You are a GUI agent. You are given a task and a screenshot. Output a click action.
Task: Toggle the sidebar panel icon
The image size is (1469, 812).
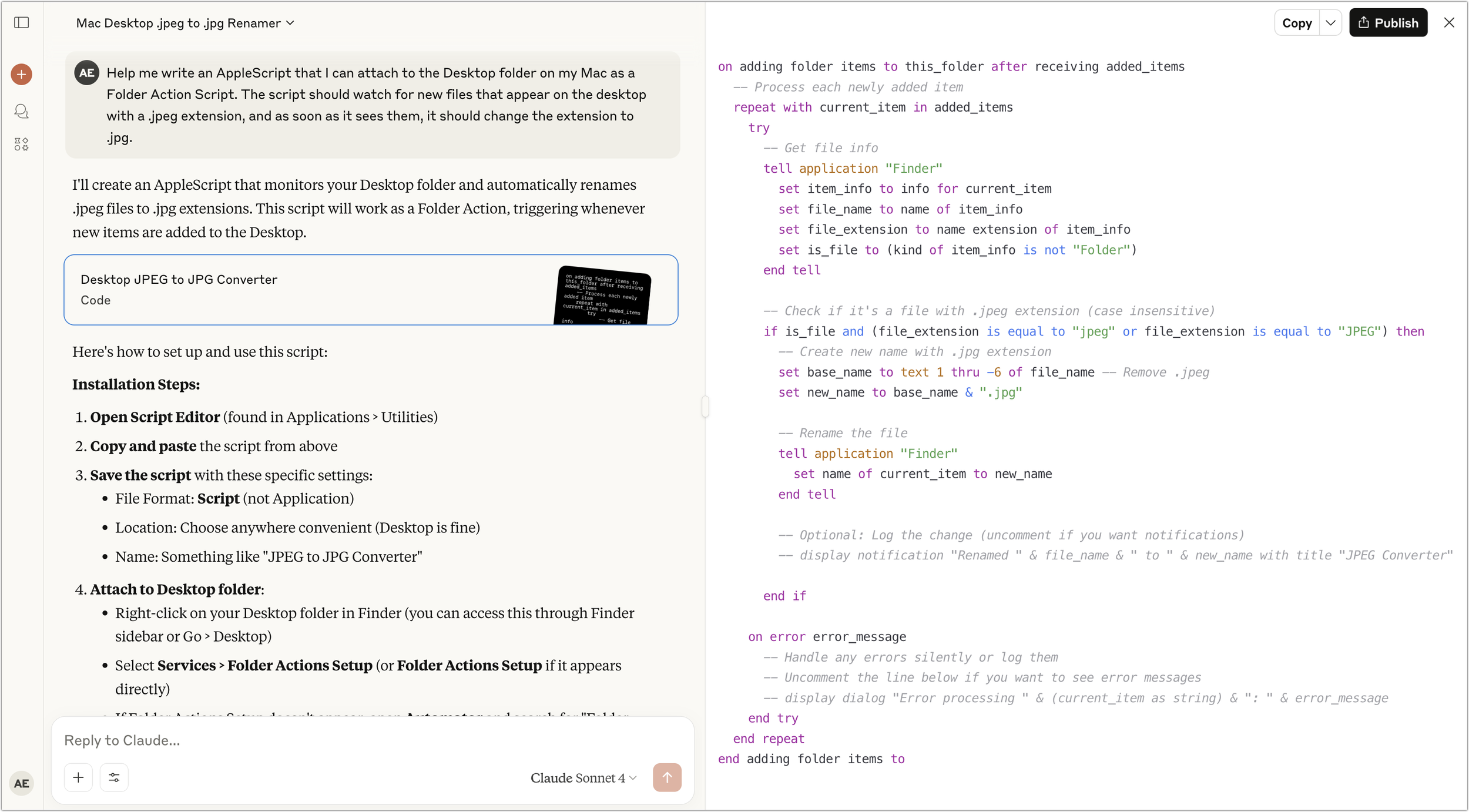point(22,23)
